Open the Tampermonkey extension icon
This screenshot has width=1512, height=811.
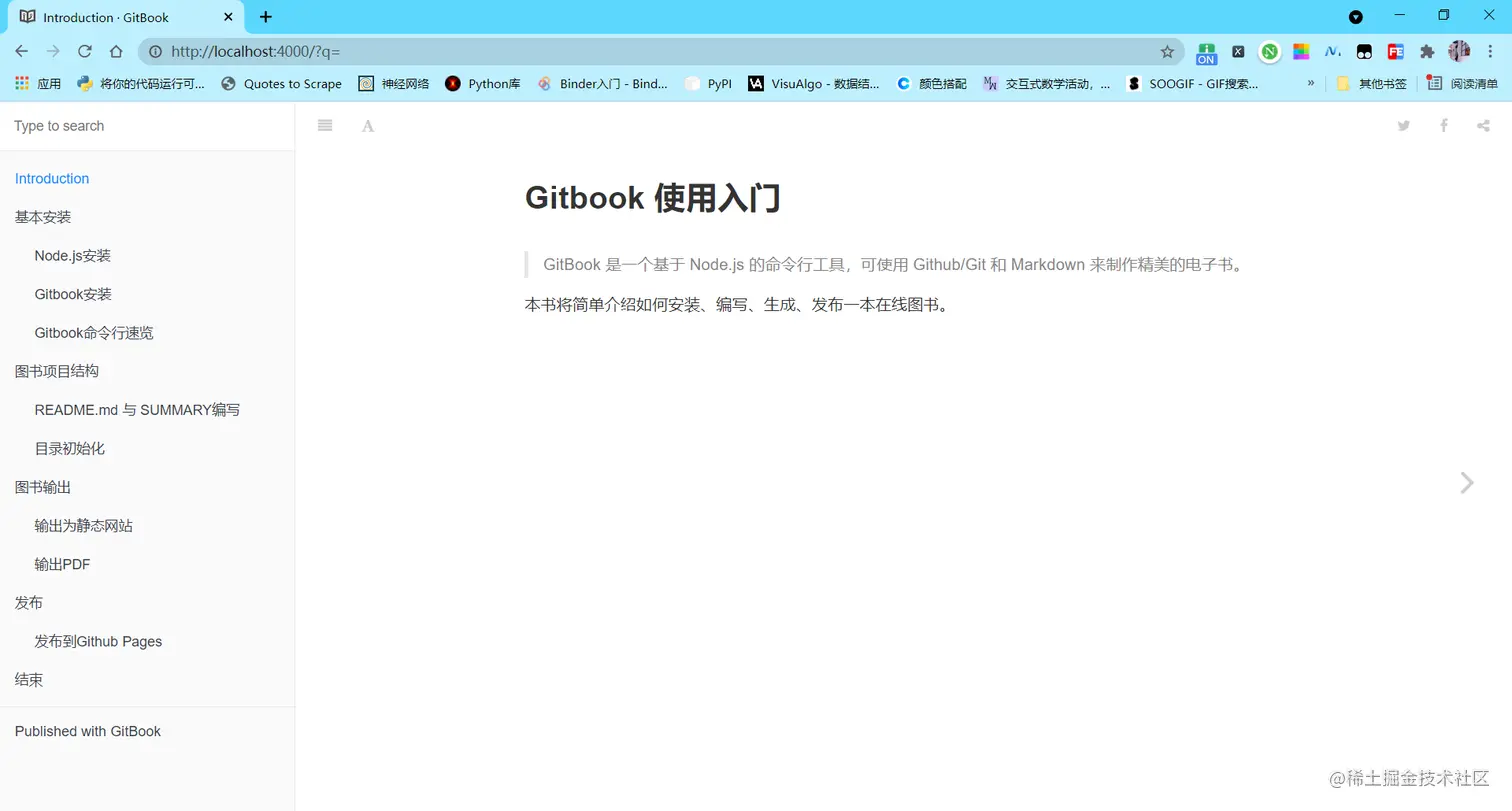[x=1364, y=51]
